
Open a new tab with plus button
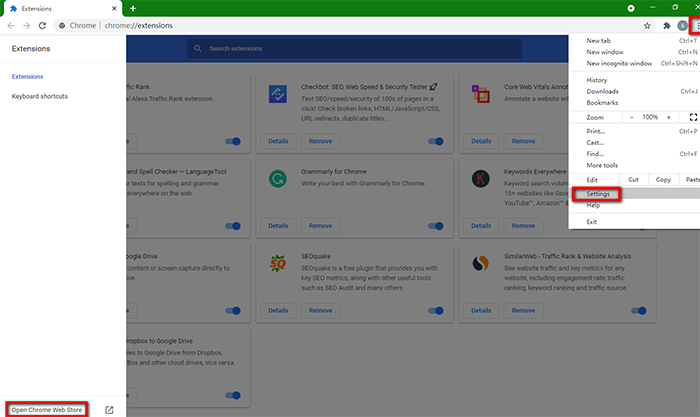133,8
